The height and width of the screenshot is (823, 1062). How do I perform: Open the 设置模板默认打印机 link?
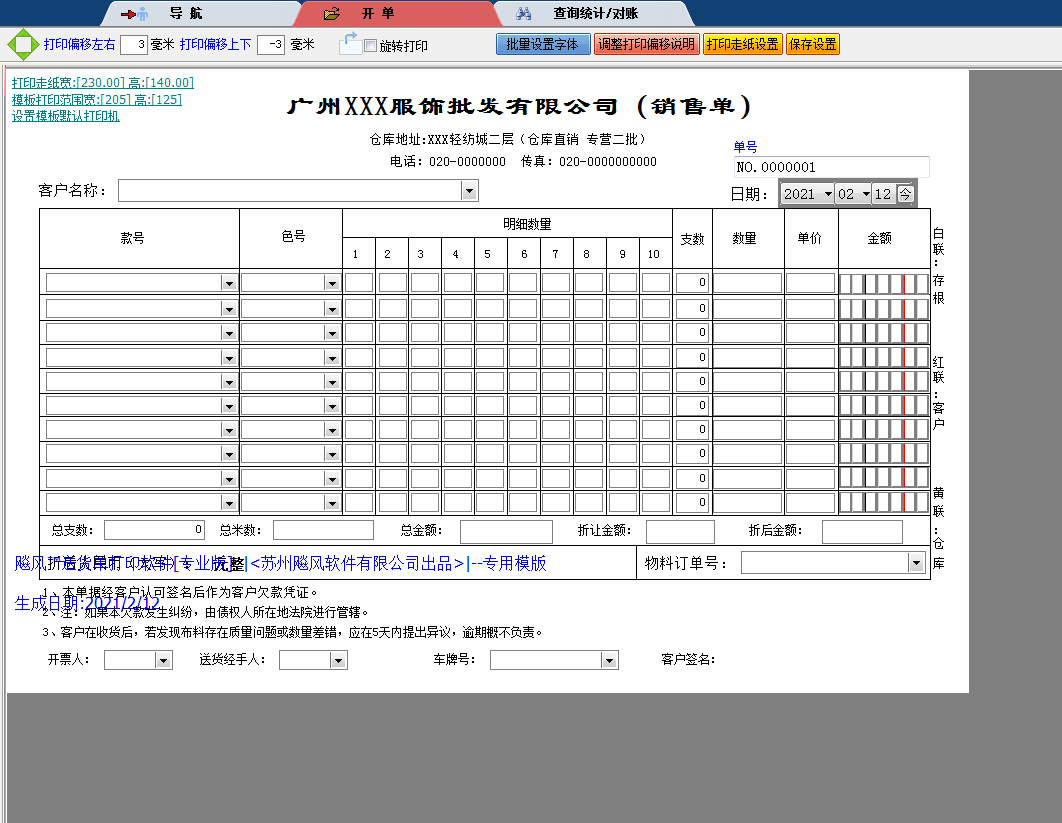point(66,116)
